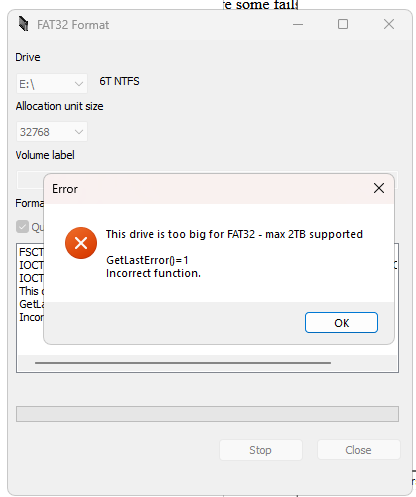The image size is (416, 497).
Task: Close the Error dialog with X
Action: tap(379, 188)
